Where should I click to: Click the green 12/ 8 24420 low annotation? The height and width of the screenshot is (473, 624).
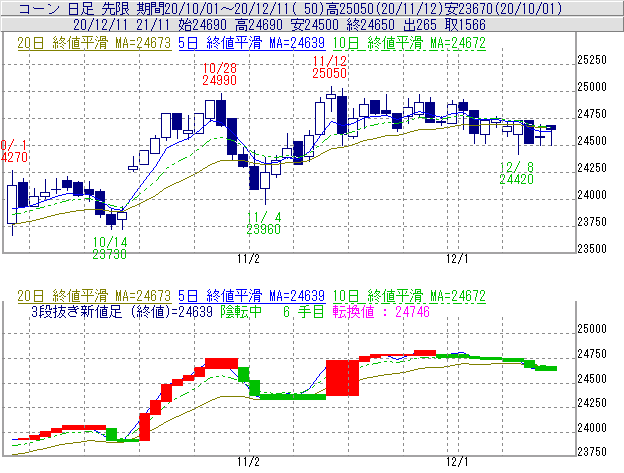(x=517, y=173)
